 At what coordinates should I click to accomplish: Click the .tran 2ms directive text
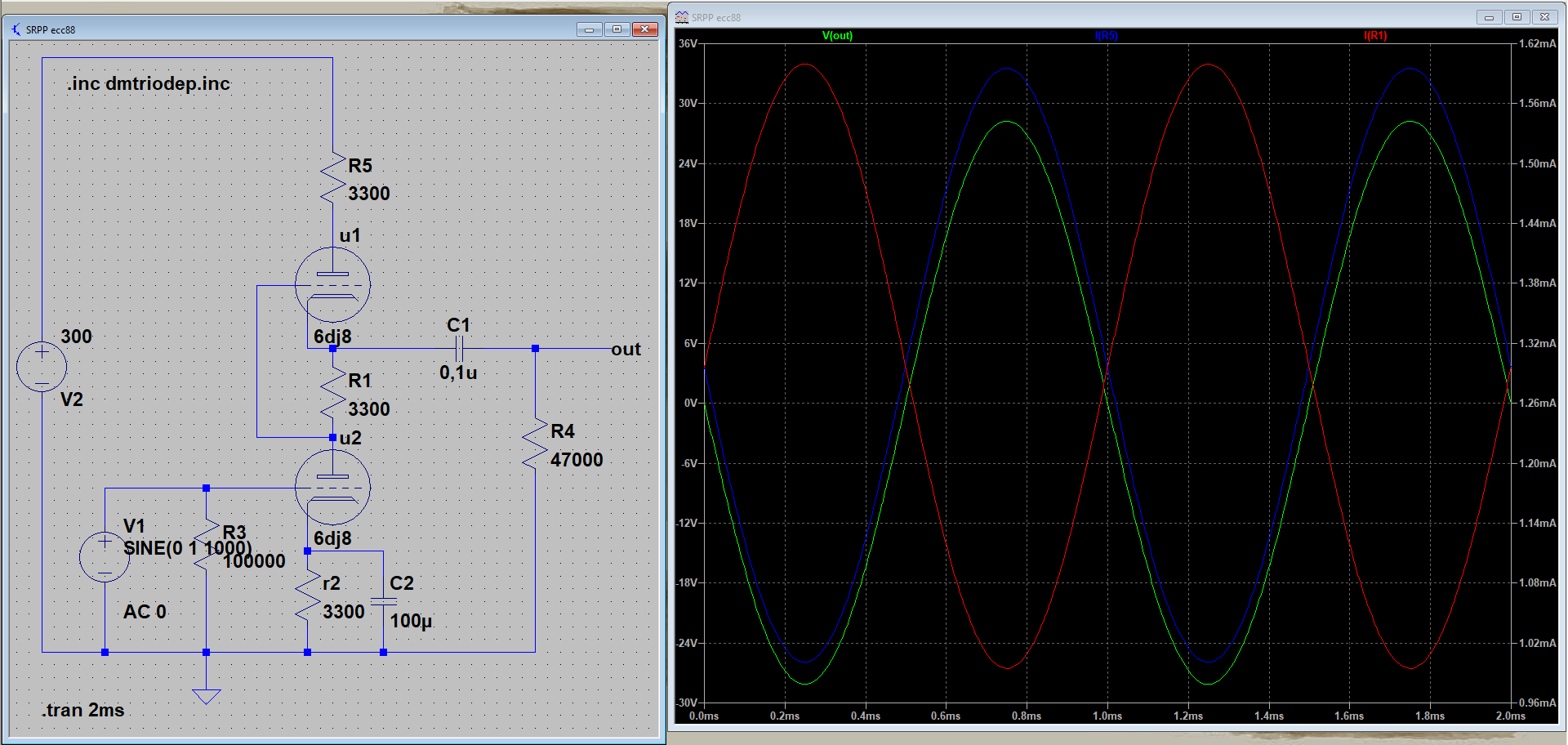(x=83, y=710)
